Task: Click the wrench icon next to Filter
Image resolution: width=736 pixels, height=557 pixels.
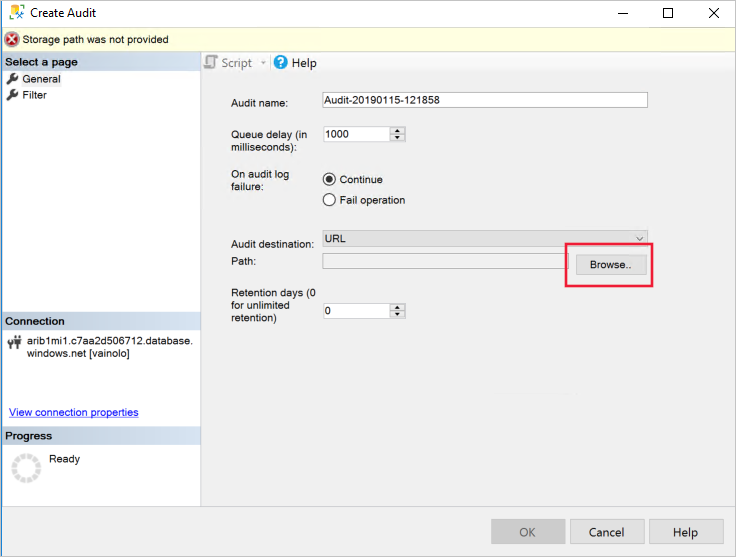Action: (13, 95)
